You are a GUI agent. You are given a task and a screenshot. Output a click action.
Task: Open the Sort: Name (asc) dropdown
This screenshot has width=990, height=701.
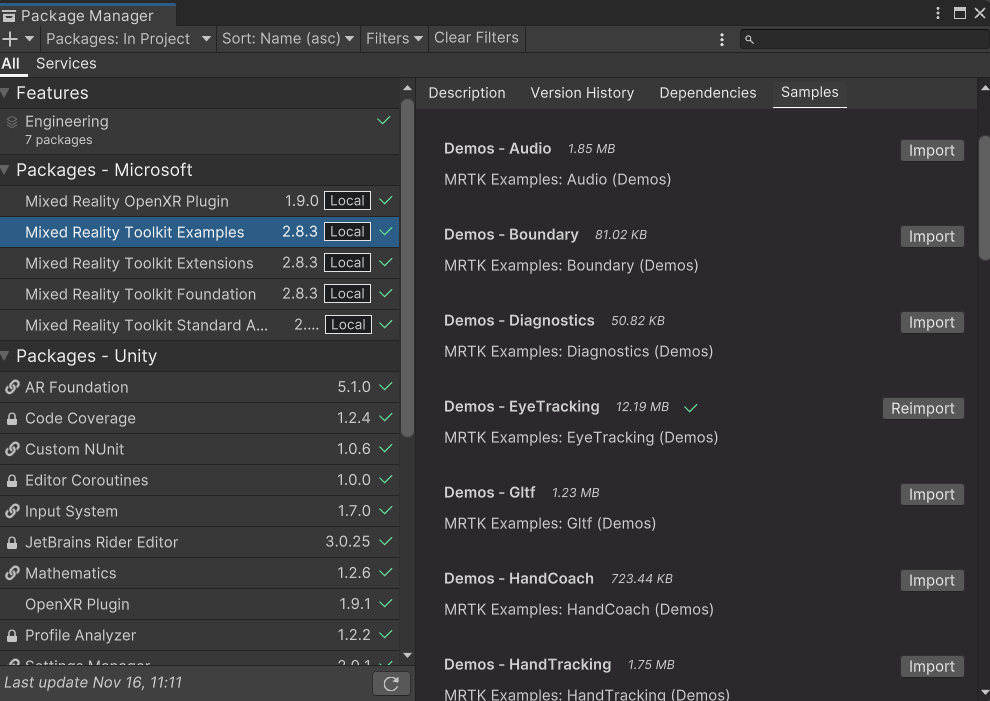point(288,38)
